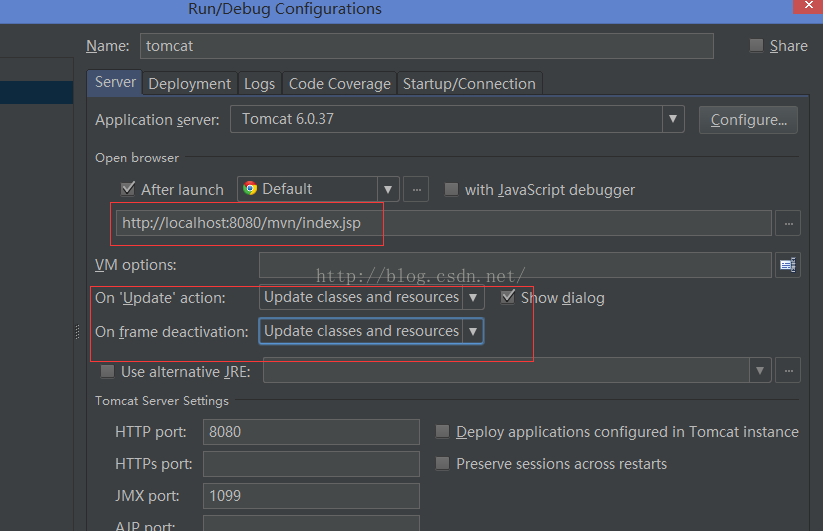Click the VM options input field

pos(515,265)
